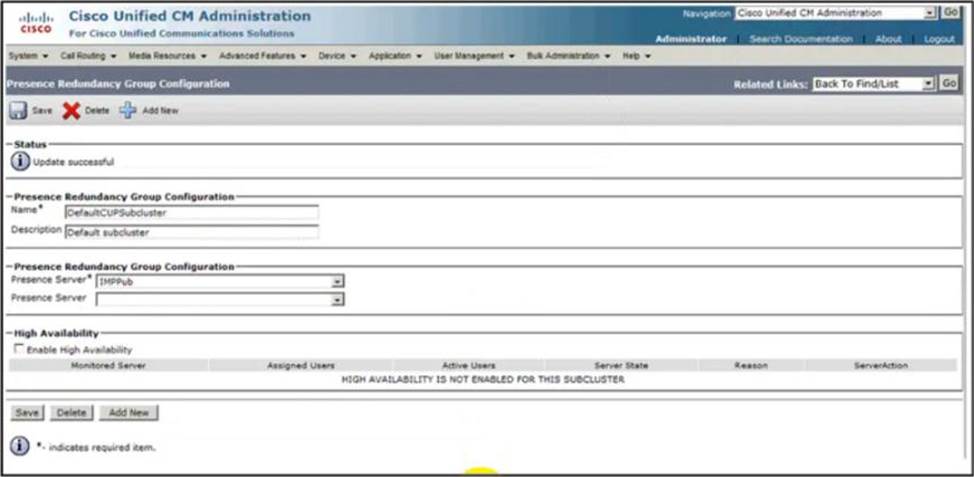This screenshot has width=974, height=477.
Task: Open the Search Documentation link
Action: coord(801,39)
